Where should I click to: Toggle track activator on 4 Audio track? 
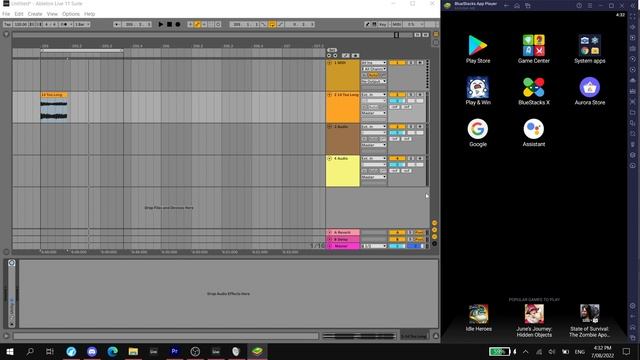coord(397,158)
